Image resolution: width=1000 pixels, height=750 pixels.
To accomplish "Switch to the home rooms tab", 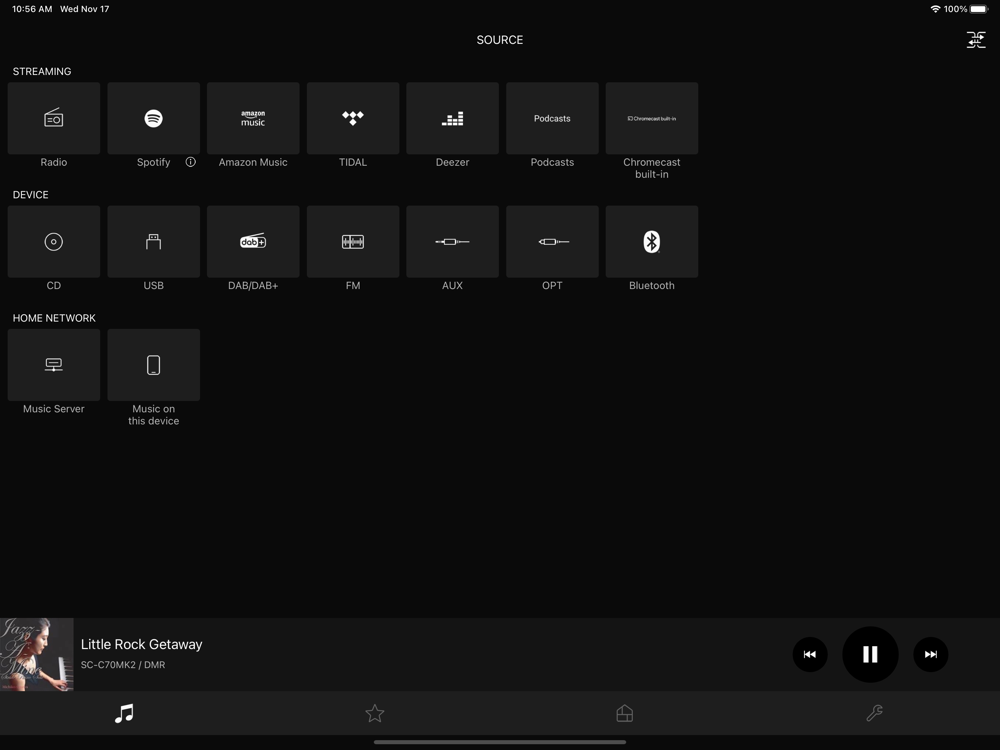I will point(625,713).
